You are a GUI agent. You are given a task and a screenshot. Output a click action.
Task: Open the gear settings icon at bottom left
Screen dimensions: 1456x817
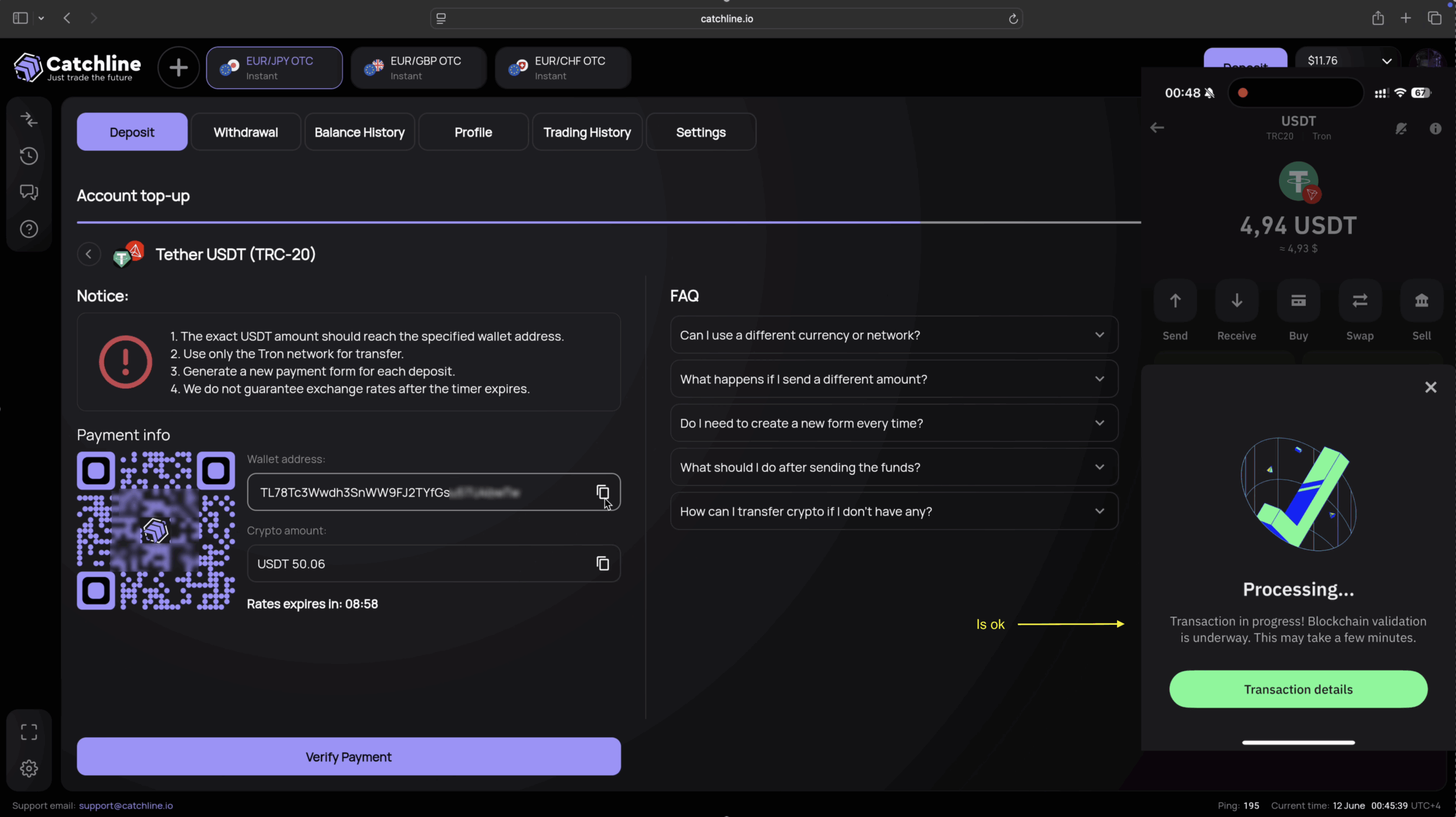coord(29,769)
